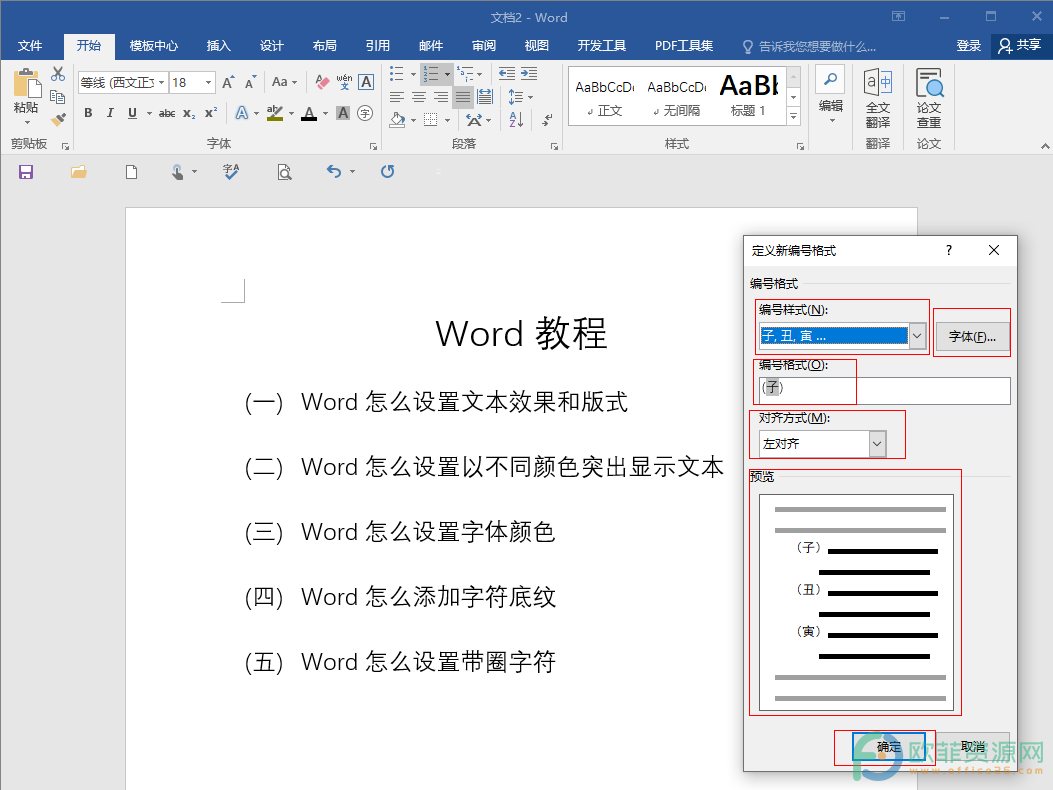1053x790 pixels.
Task: Click the Open folder icon
Action: (79, 172)
